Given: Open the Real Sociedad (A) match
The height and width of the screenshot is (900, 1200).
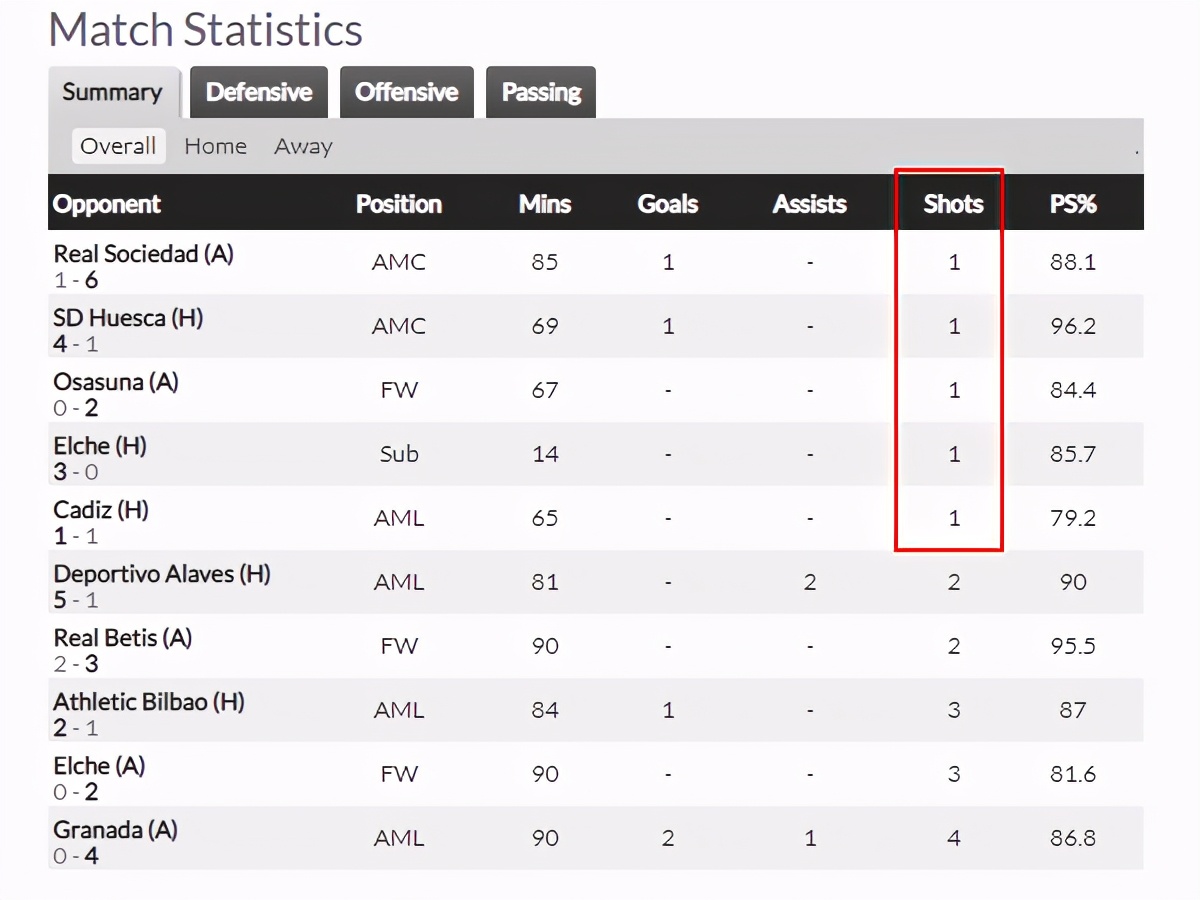Looking at the screenshot, I should [x=143, y=254].
